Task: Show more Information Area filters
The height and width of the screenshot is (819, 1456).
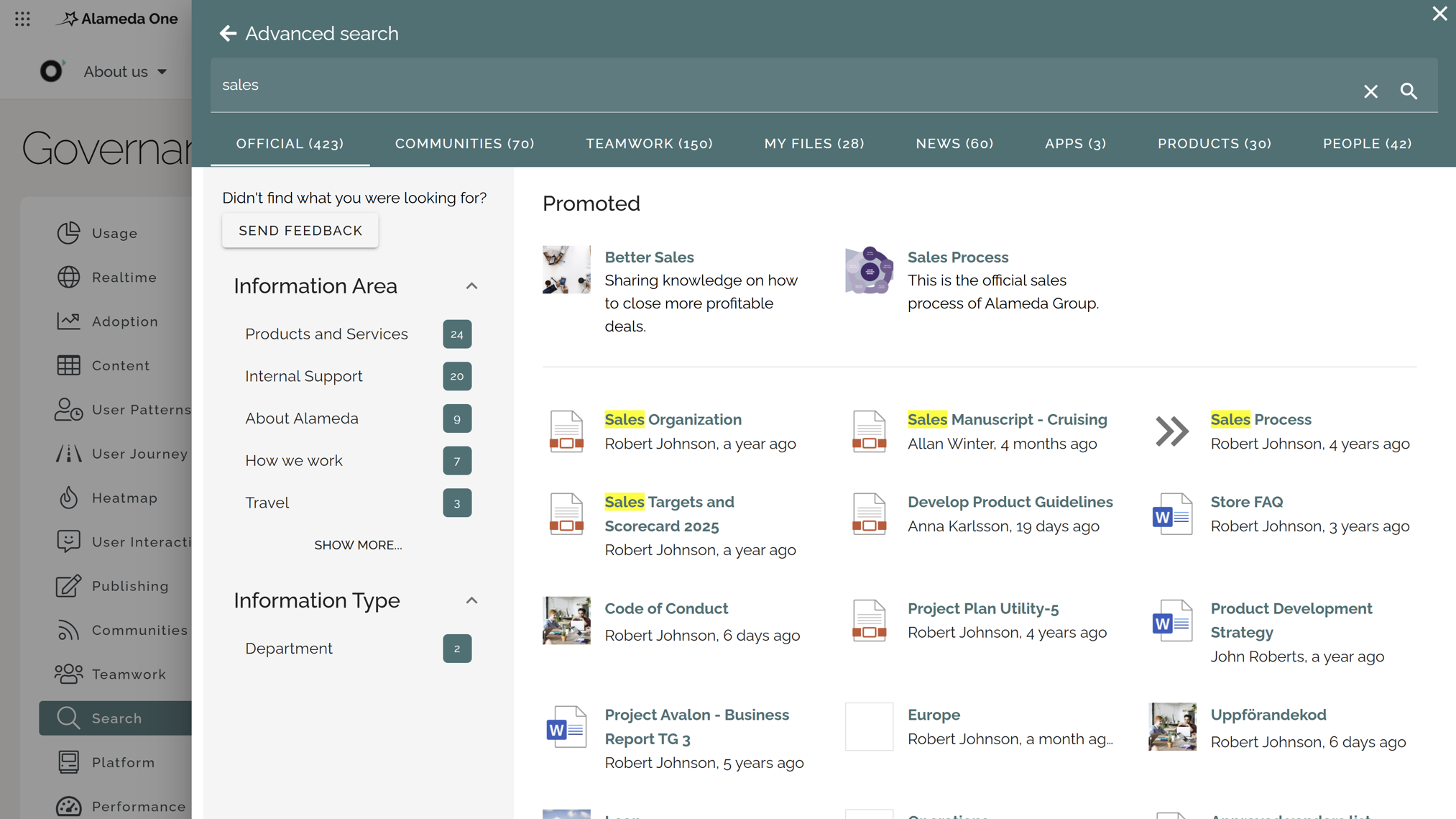Action: [x=358, y=545]
